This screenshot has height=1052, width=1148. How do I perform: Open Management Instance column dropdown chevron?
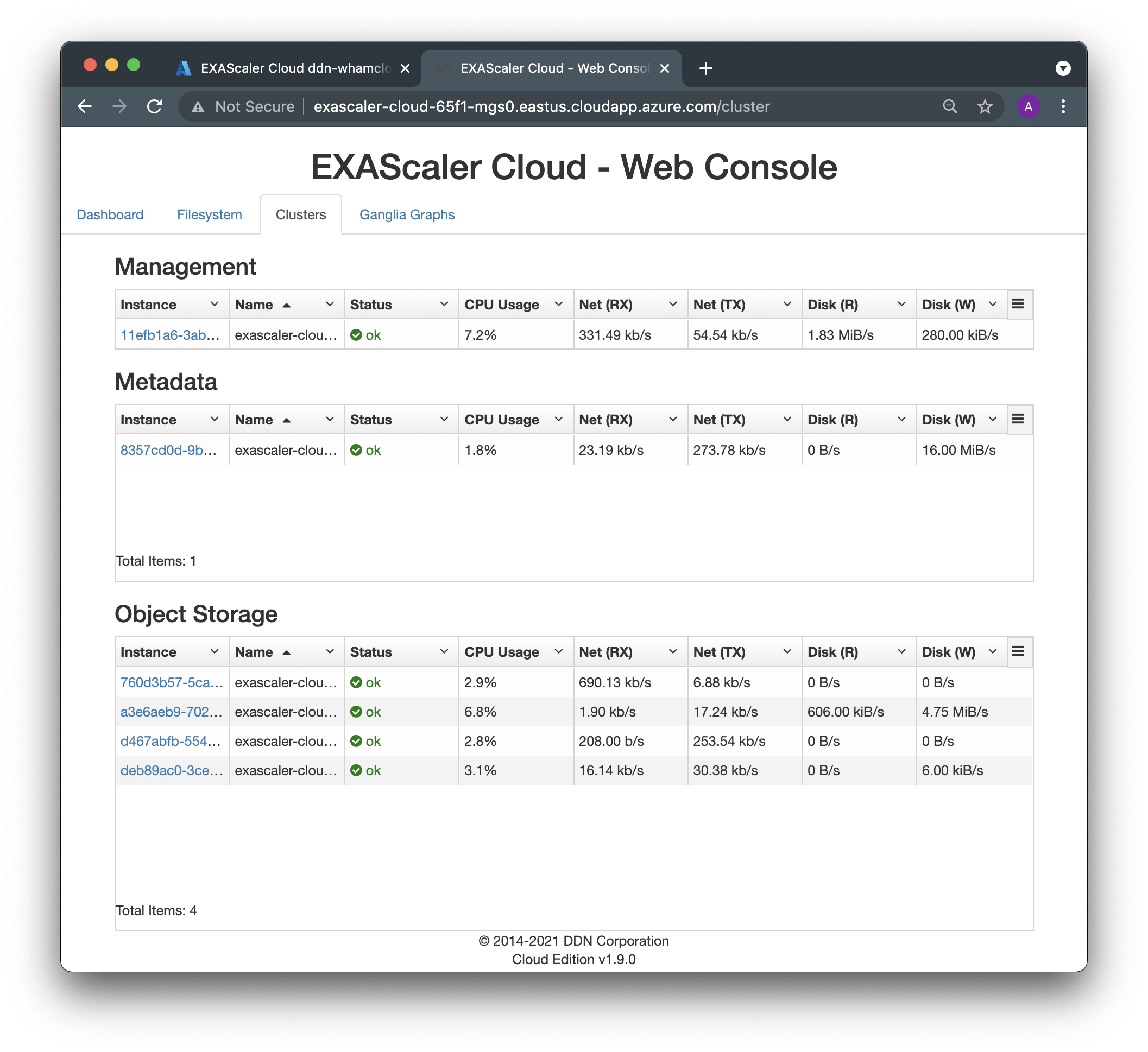214,304
